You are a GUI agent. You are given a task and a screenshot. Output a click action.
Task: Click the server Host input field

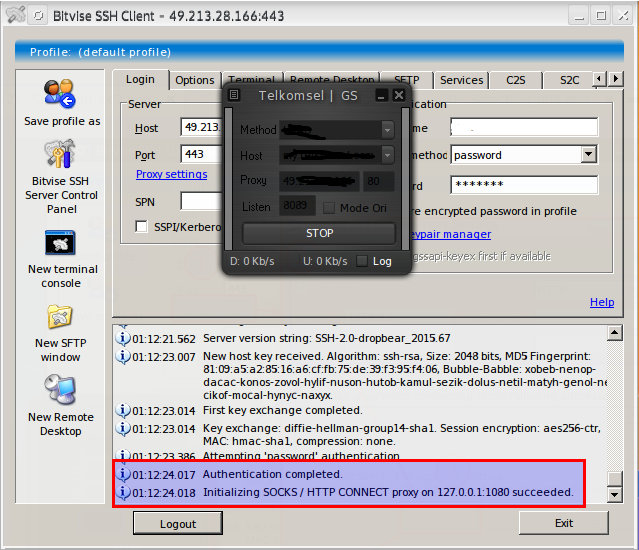[x=201, y=127]
